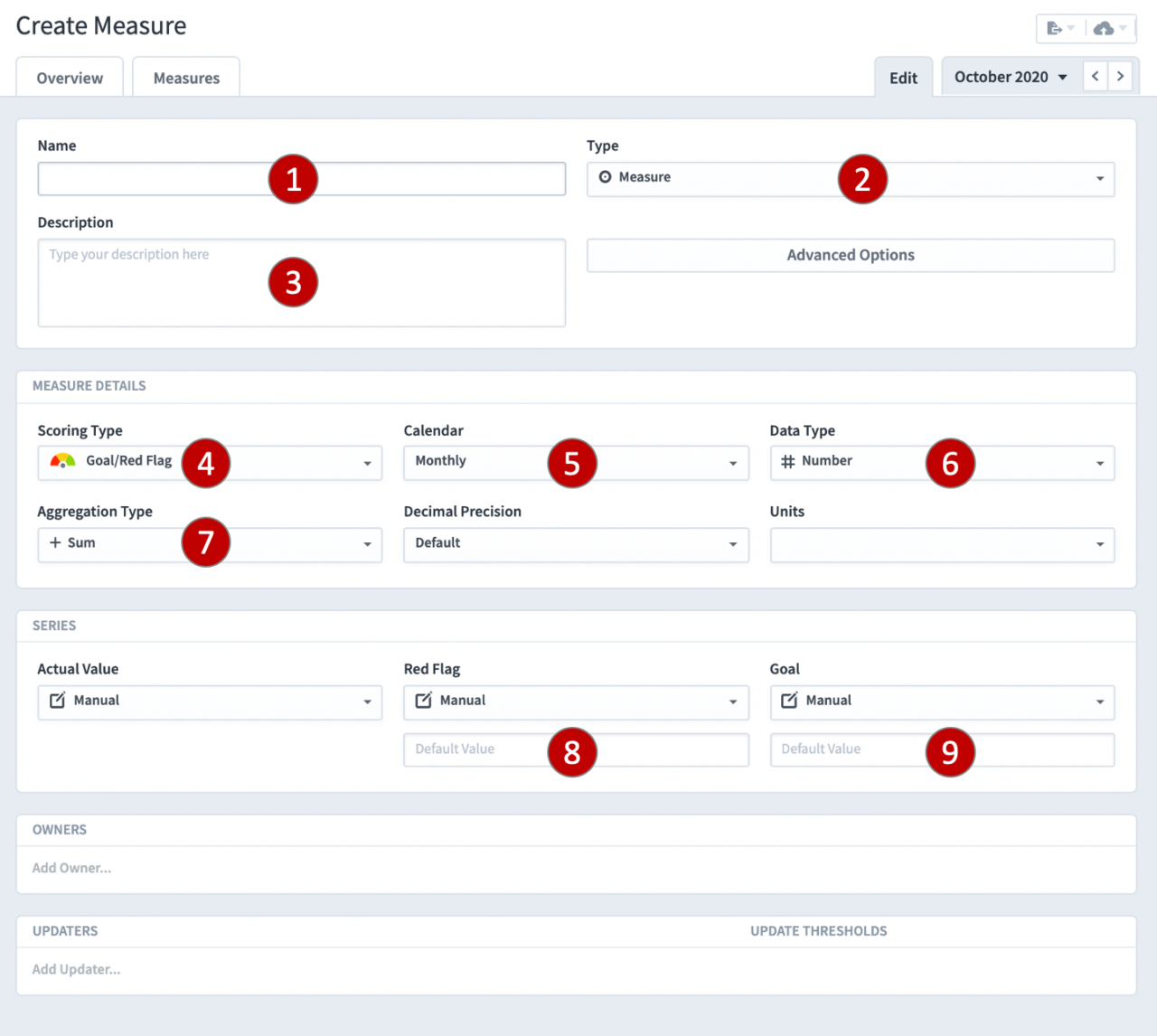Select the Edit tab

point(903,77)
